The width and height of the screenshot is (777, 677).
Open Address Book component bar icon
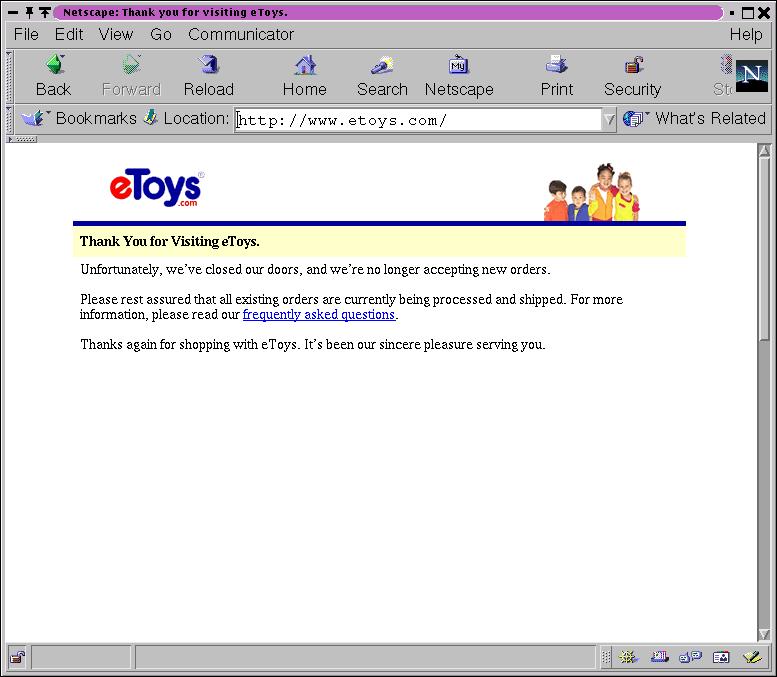(x=721, y=657)
